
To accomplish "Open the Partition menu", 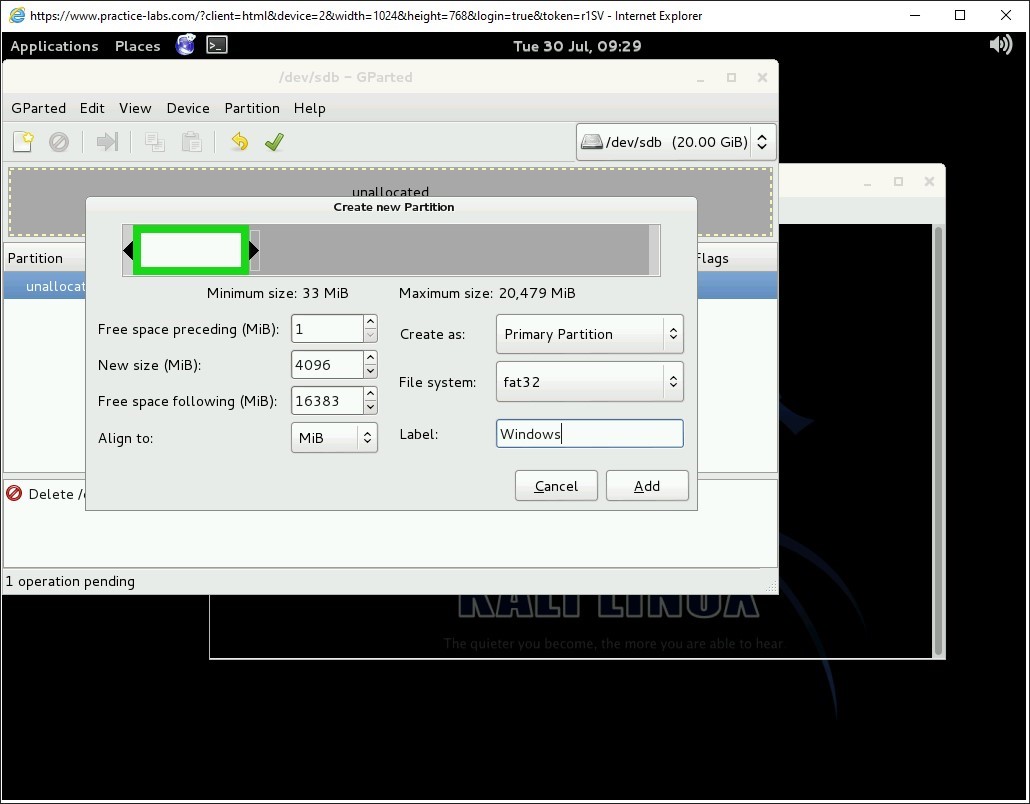I will pyautogui.click(x=252, y=108).
